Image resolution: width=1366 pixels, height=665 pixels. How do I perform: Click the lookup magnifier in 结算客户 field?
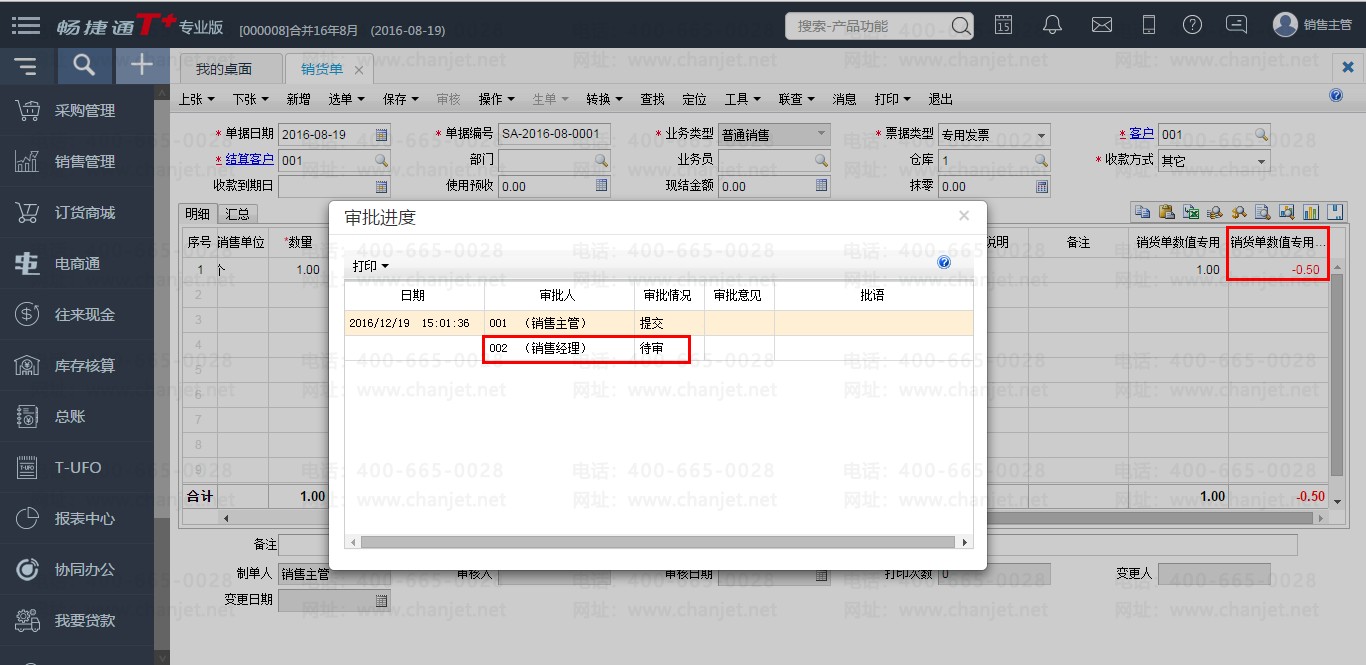[381, 160]
